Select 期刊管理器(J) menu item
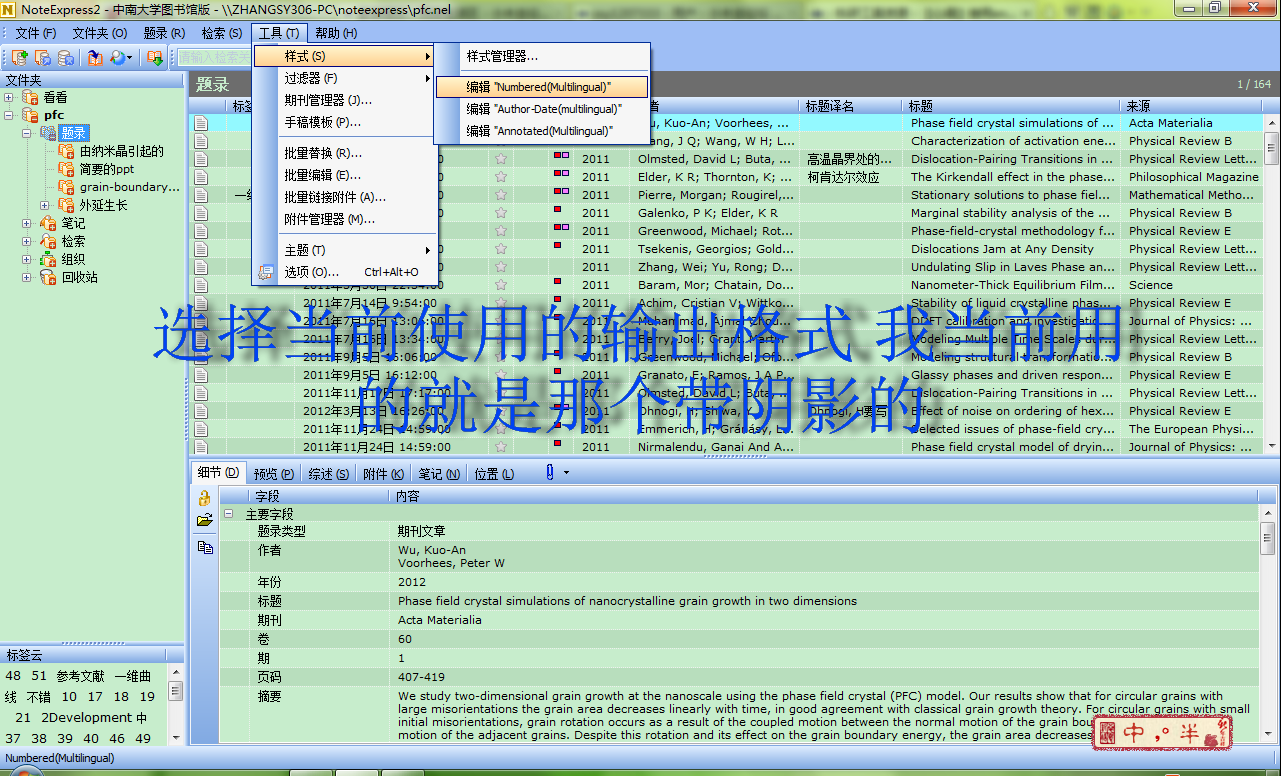Image resolution: width=1281 pixels, height=776 pixels. (x=345, y=100)
